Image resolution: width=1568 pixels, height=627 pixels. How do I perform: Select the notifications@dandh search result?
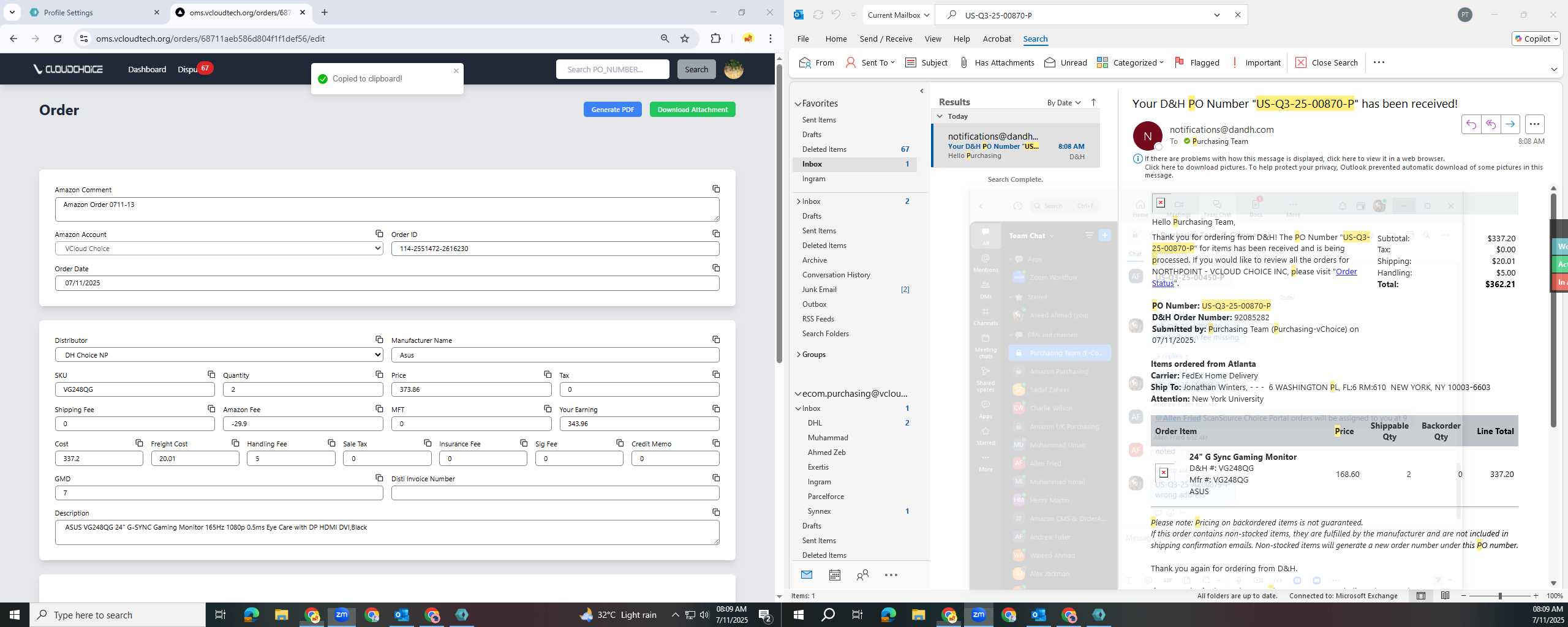point(1016,146)
